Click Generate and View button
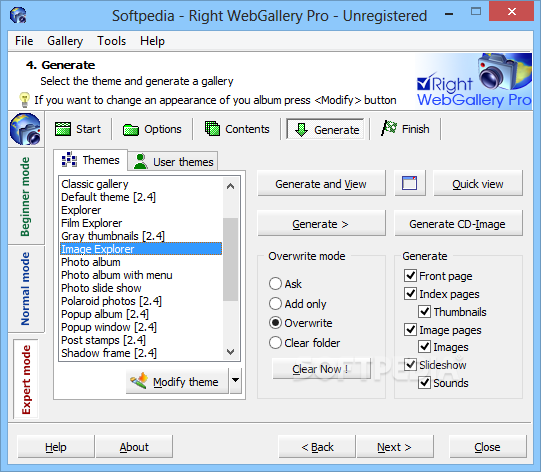541x472 pixels. (x=321, y=184)
